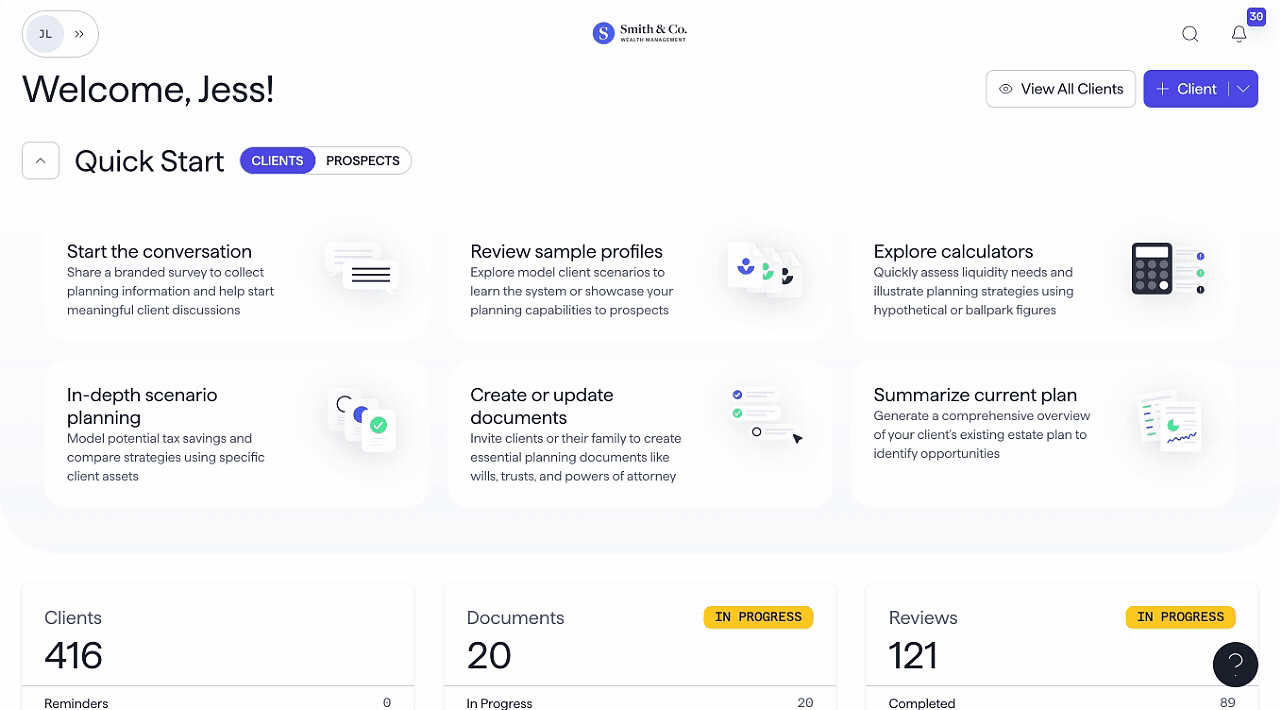1280x710 pixels.
Task: Expand the sidebar with double chevron
Action: tap(80, 34)
